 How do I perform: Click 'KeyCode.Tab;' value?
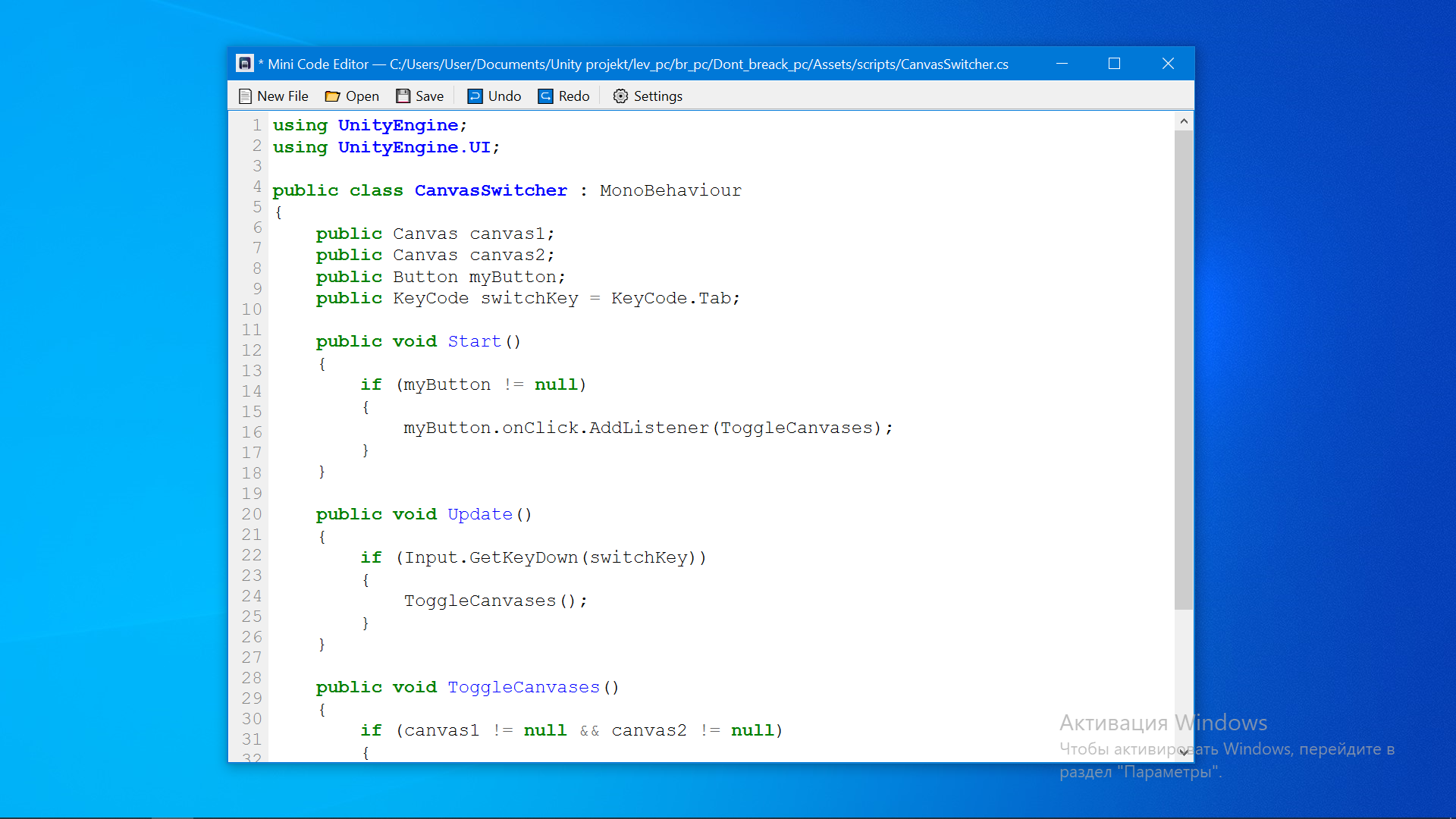click(x=676, y=299)
